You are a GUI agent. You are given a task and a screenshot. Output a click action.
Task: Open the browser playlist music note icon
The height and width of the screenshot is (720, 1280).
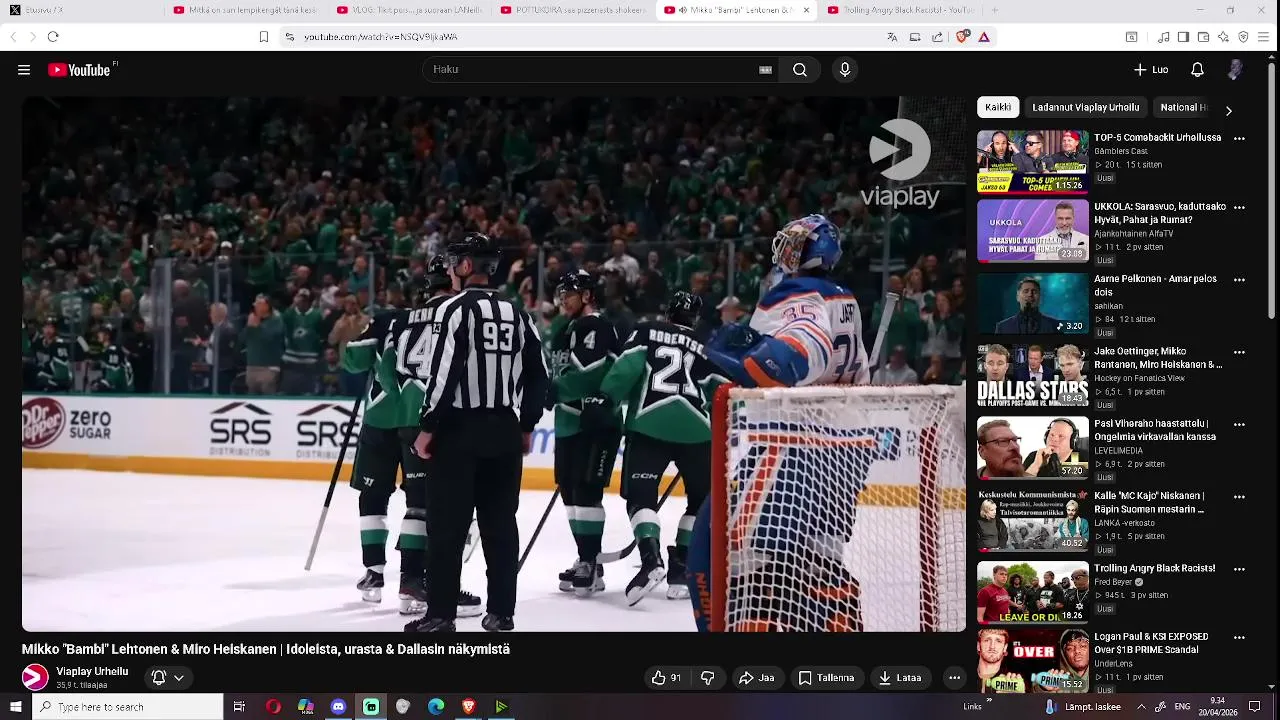[x=1164, y=37]
